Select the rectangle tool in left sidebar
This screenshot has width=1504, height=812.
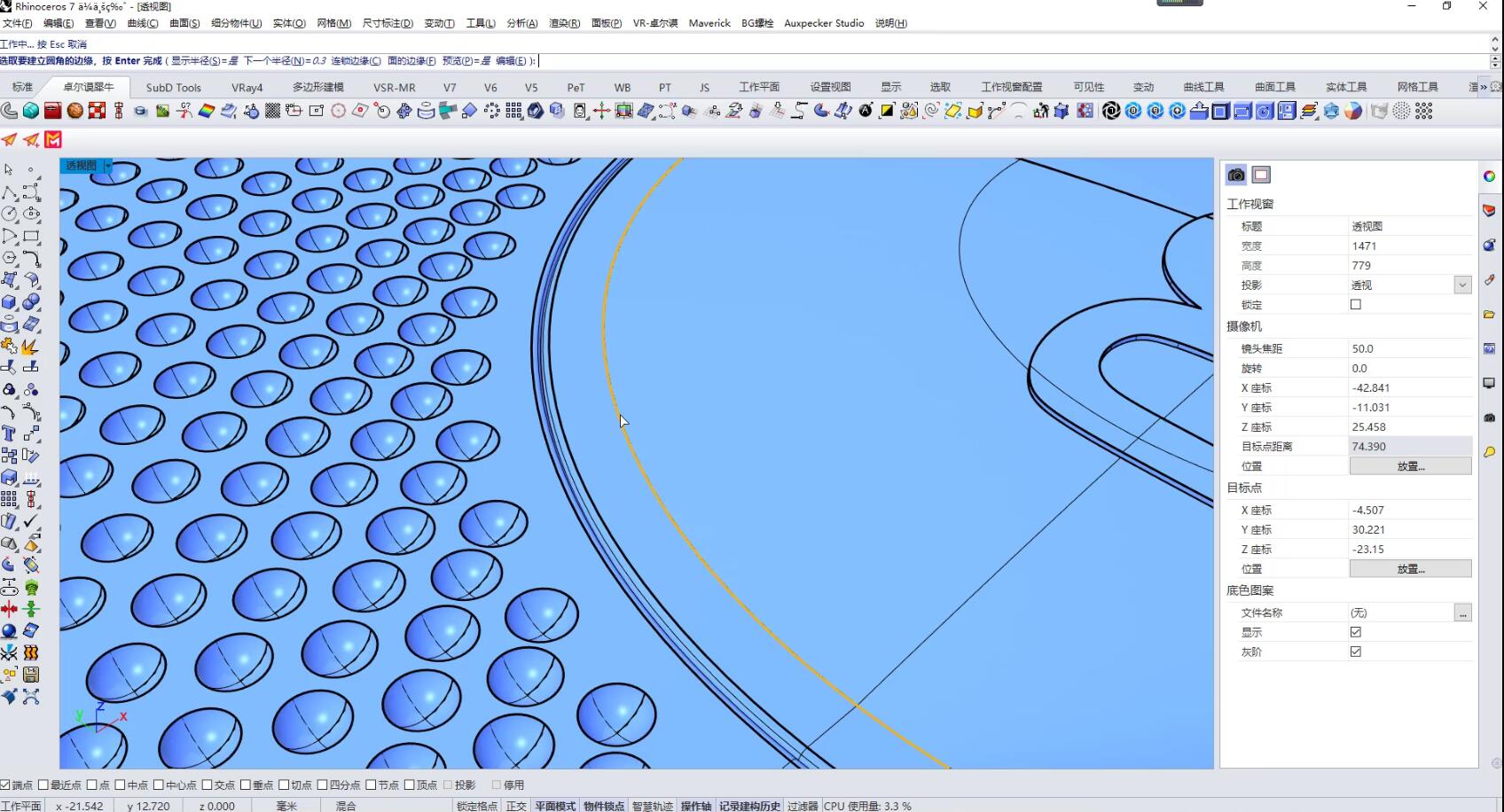(31, 236)
